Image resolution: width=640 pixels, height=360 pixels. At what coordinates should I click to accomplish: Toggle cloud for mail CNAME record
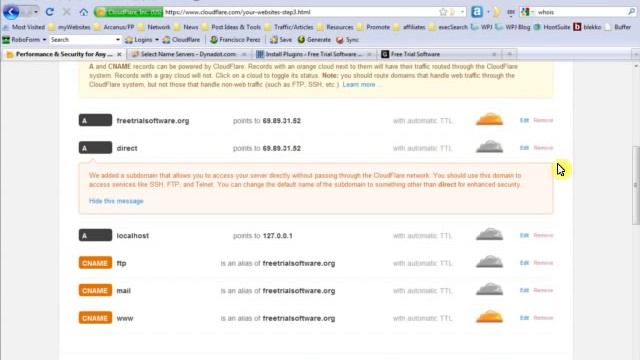(x=489, y=289)
